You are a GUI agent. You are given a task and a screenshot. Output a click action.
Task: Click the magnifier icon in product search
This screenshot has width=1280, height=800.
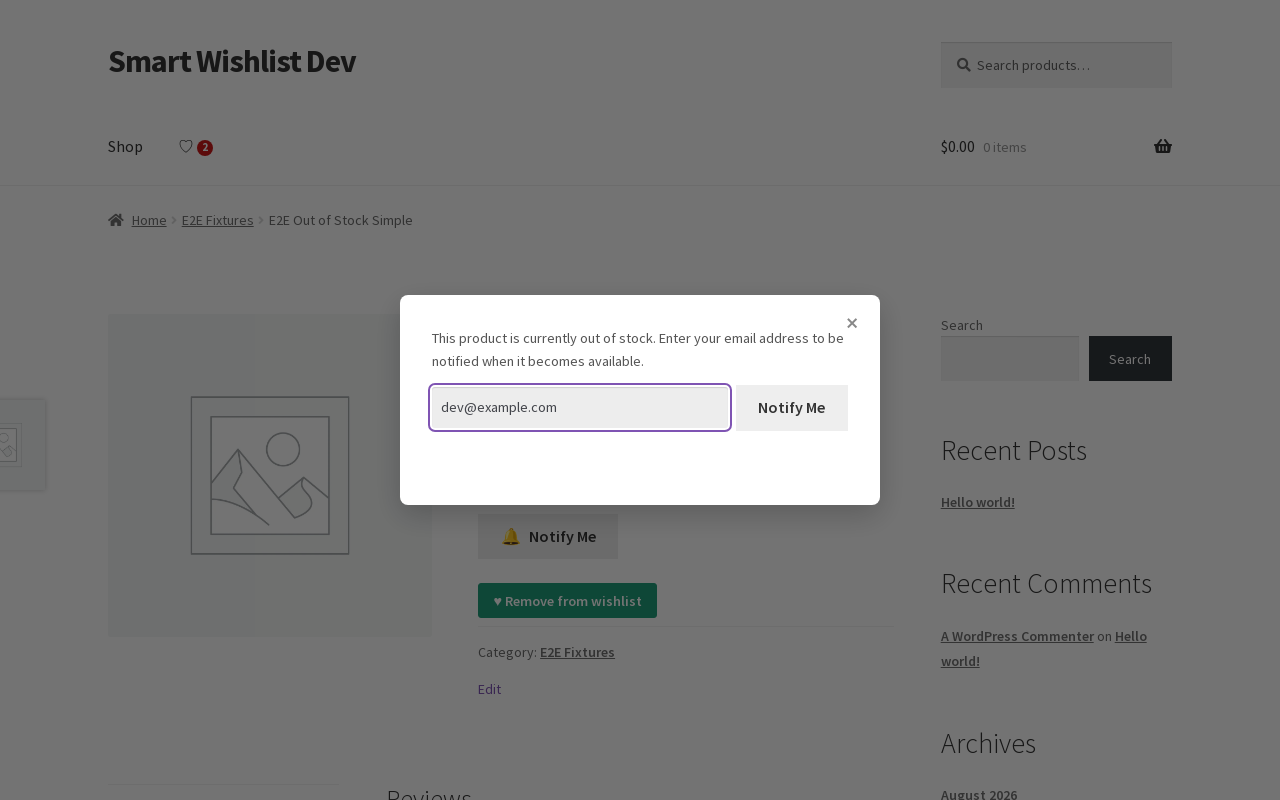coord(964,65)
